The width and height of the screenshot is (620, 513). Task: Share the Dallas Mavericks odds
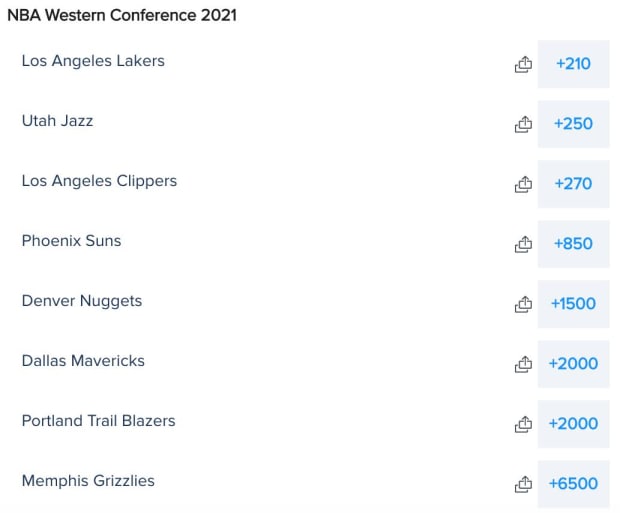[523, 364]
